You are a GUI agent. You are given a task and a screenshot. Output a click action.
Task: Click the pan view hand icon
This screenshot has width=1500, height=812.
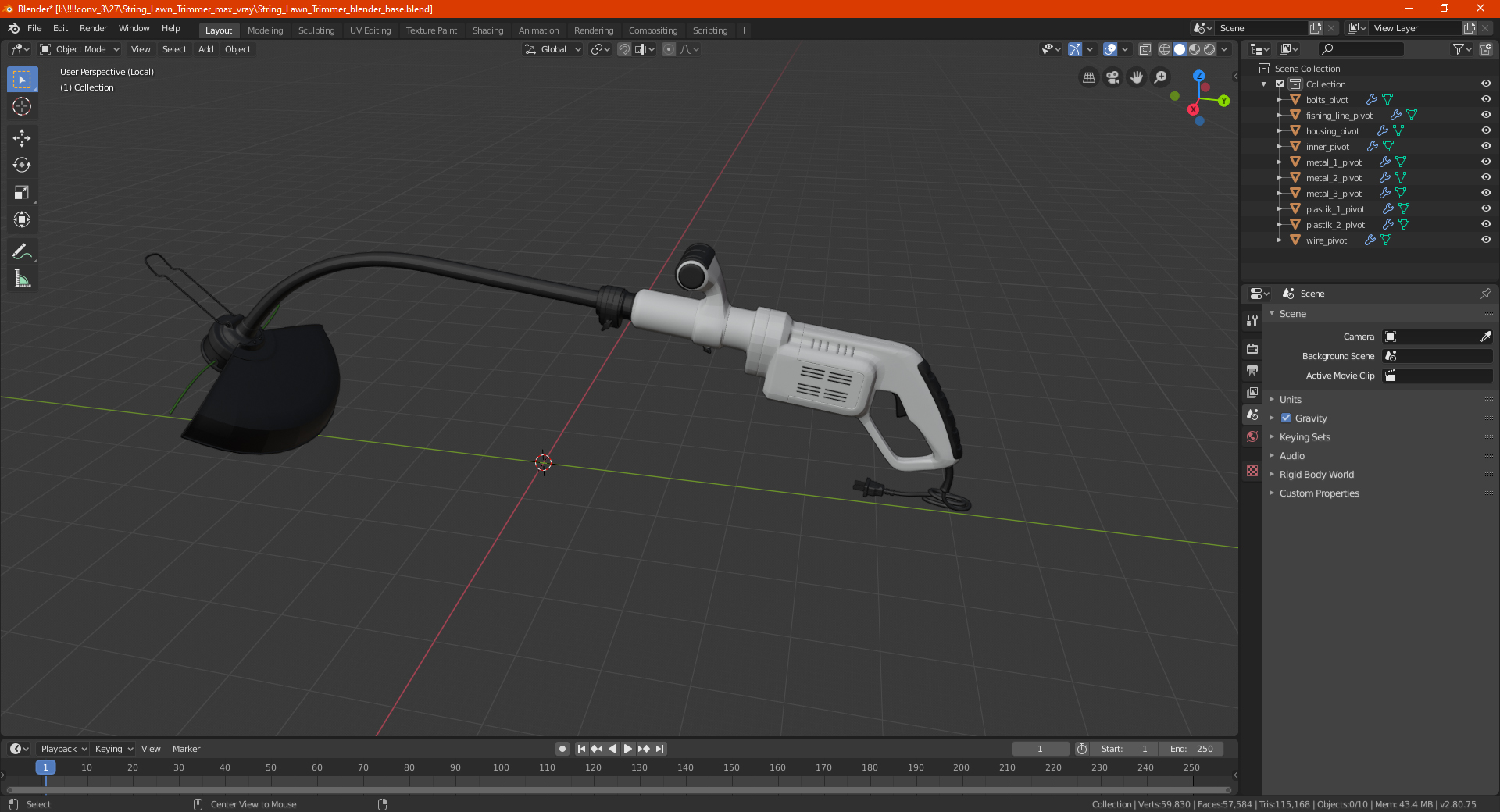coord(1137,77)
